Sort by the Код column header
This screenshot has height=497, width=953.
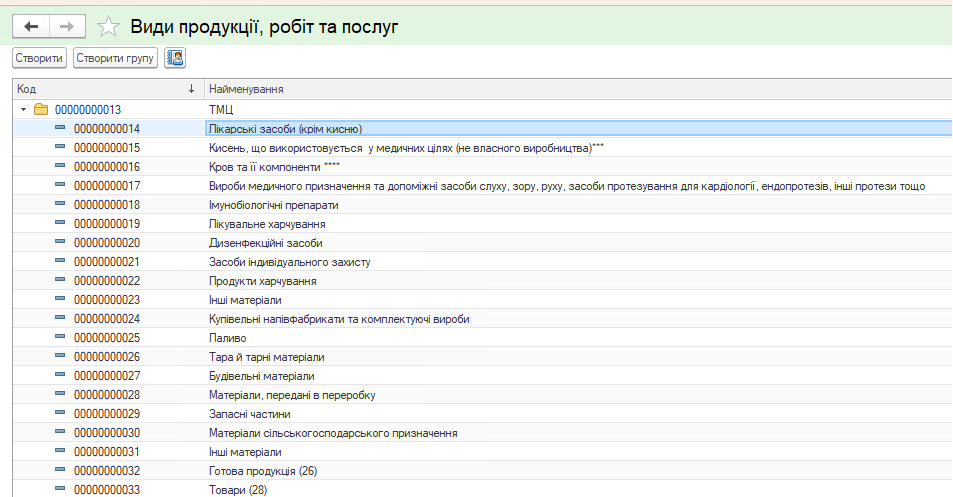pyautogui.click(x=100, y=89)
